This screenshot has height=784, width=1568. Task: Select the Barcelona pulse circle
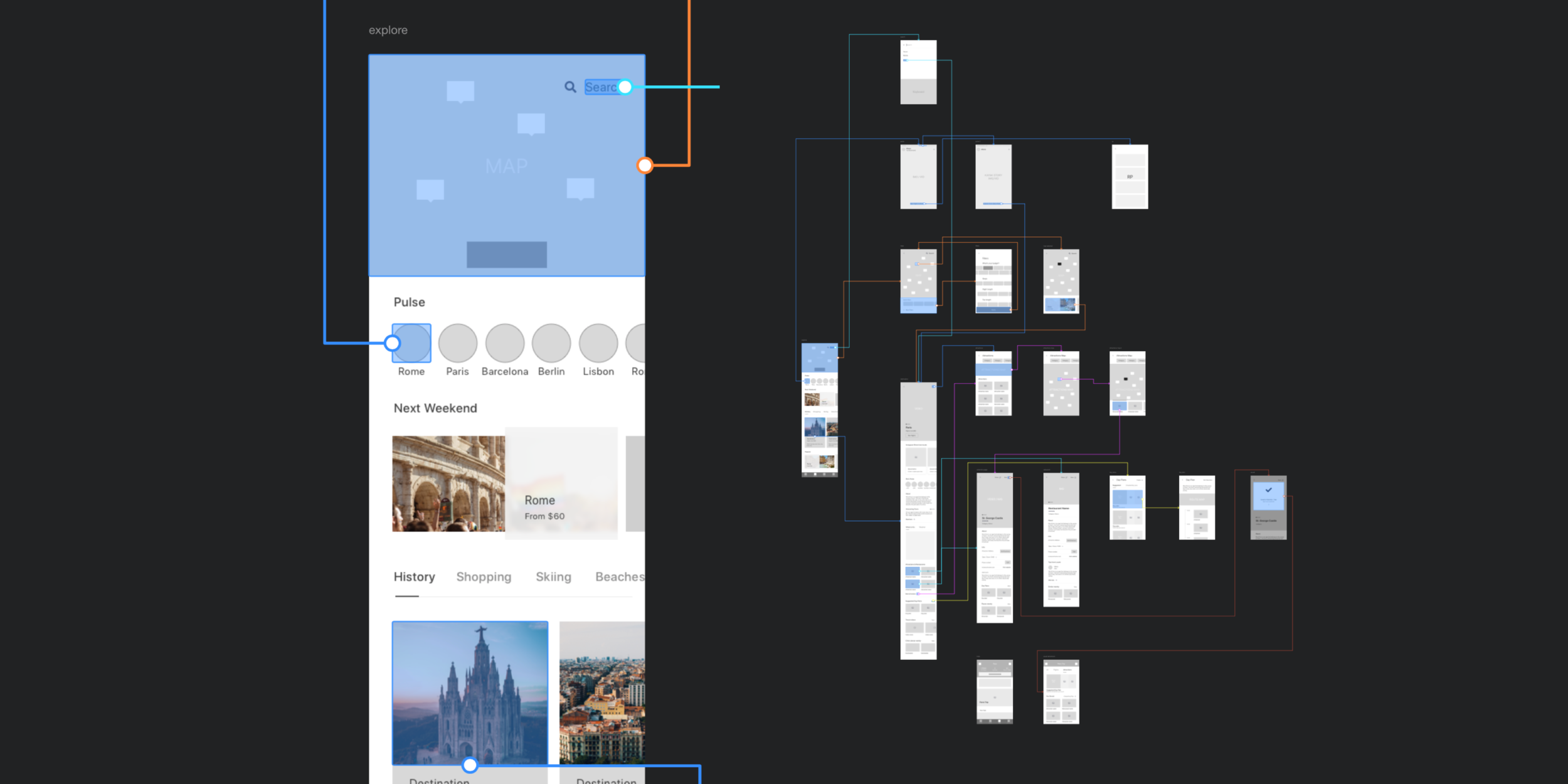(504, 343)
